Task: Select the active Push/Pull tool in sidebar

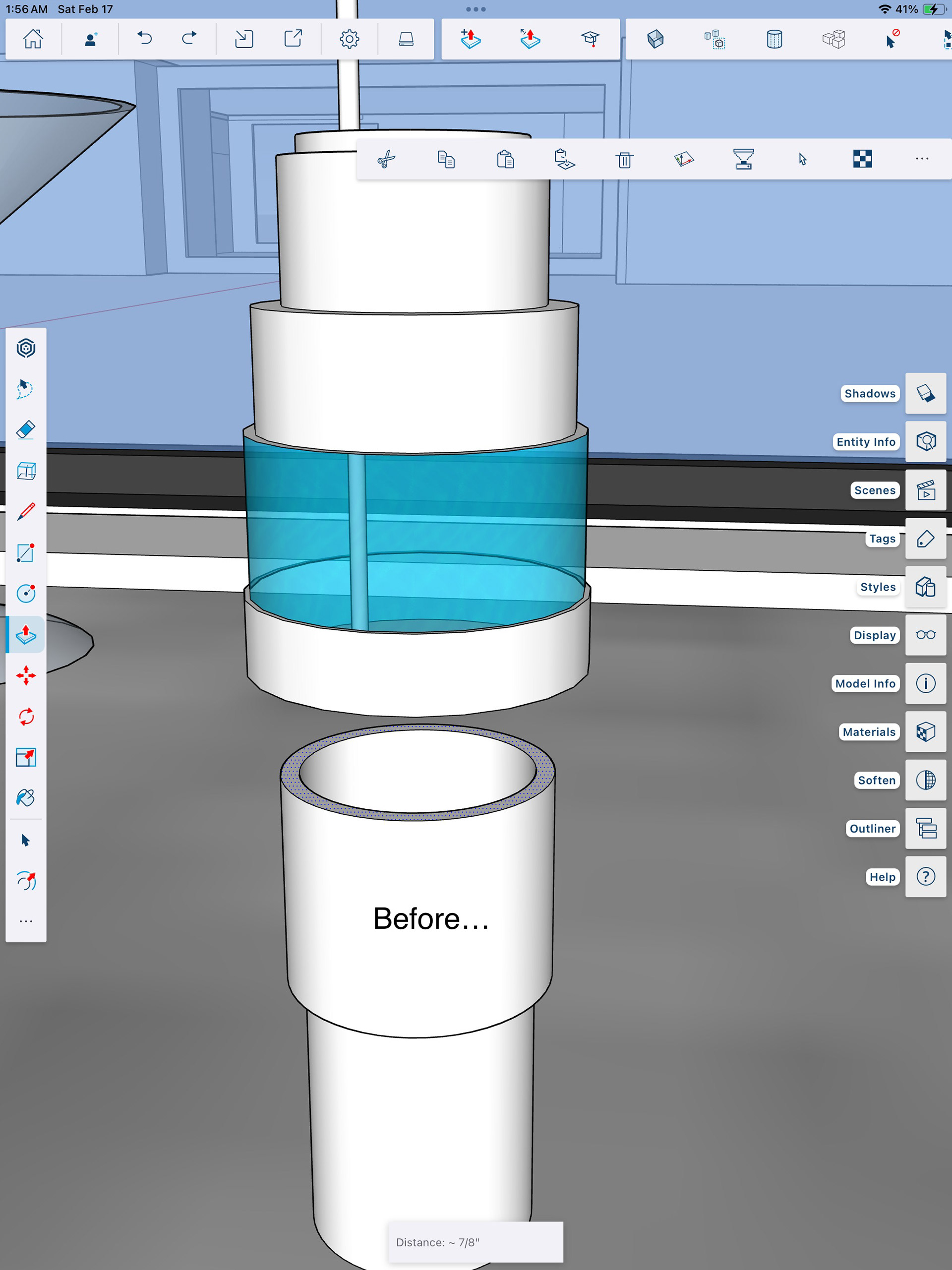Action: click(x=26, y=634)
